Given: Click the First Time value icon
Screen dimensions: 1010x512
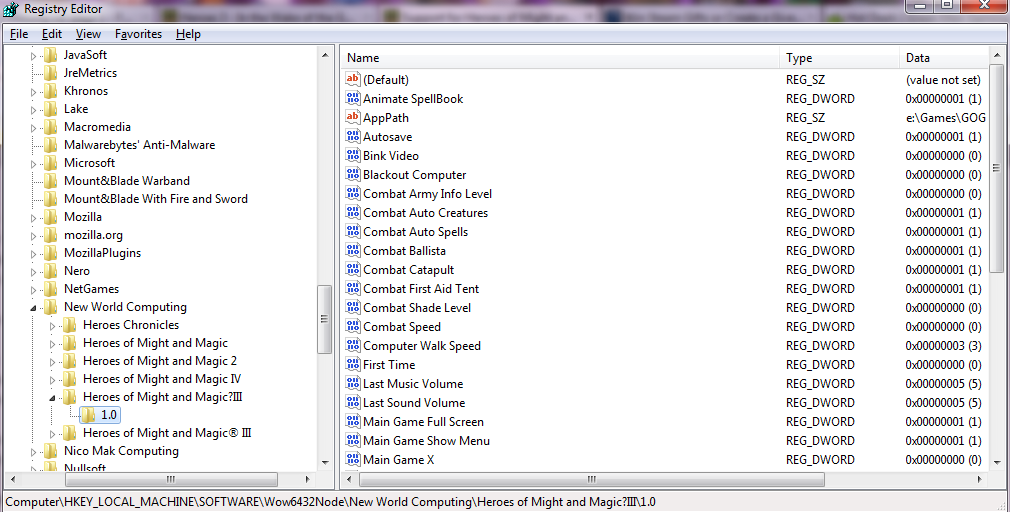Looking at the screenshot, I should pyautogui.click(x=352, y=365).
